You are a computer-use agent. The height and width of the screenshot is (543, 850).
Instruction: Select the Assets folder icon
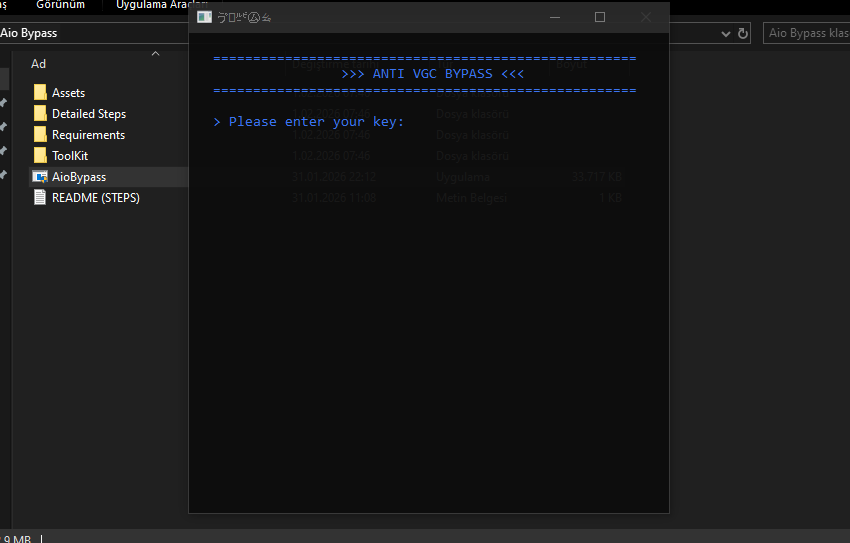(x=40, y=93)
